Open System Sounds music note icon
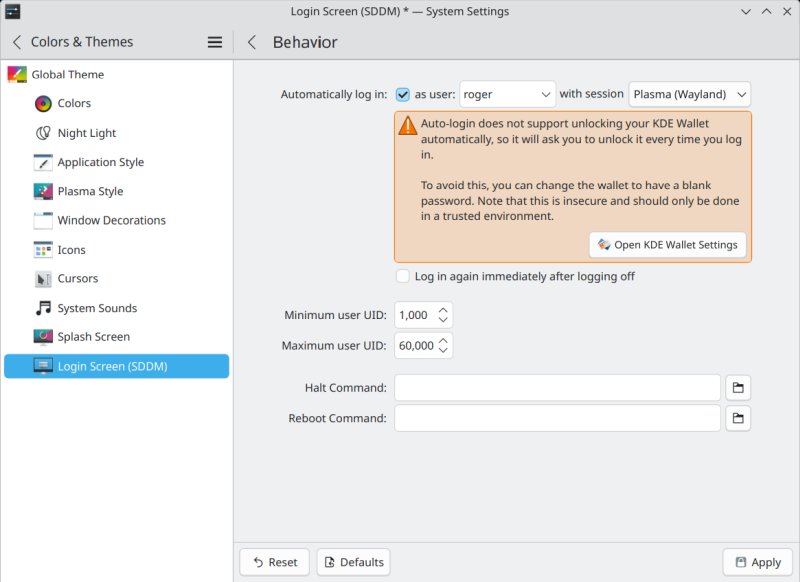 pos(43,308)
